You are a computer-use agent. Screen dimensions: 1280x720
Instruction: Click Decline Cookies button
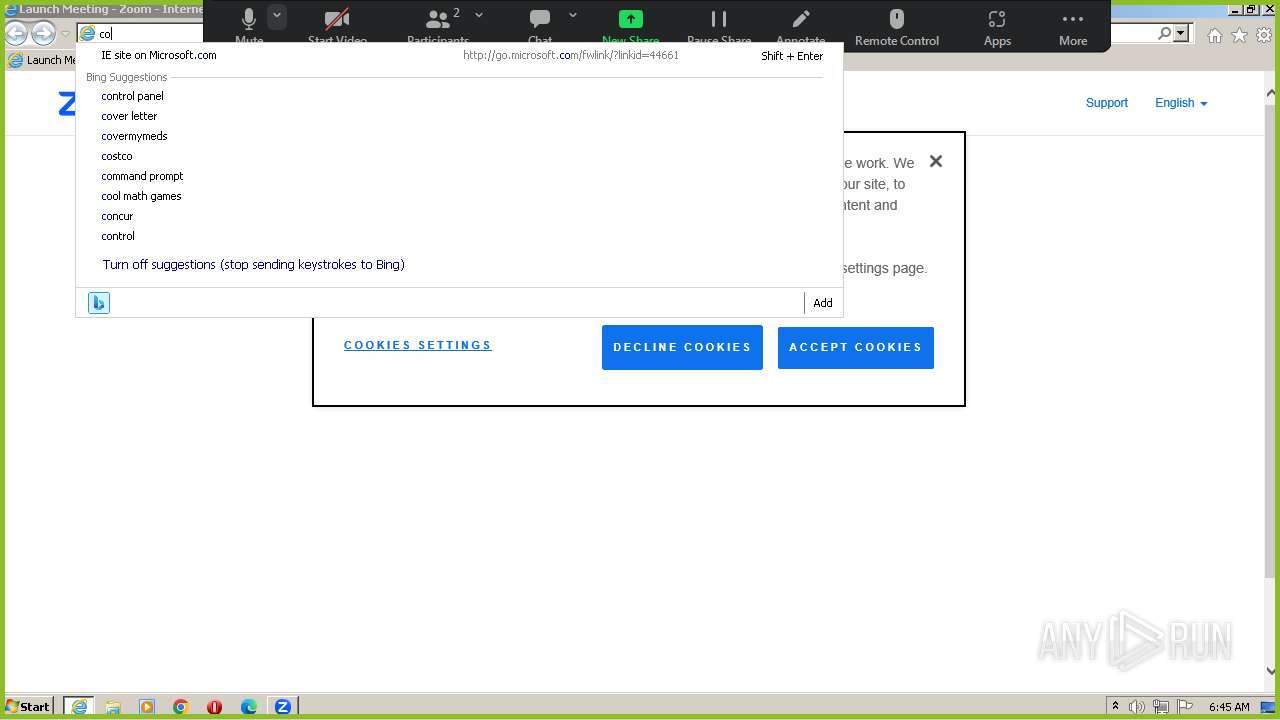click(x=682, y=347)
